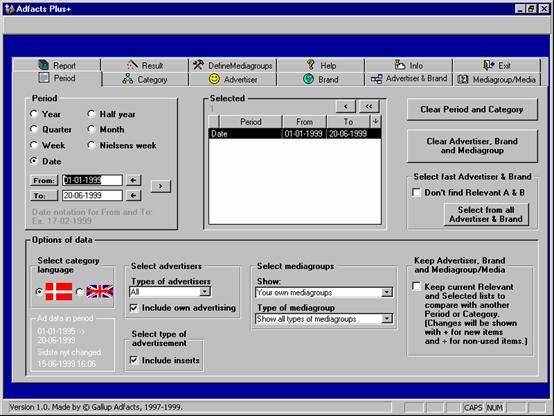Click the Mediagroup/Media icon
Image resolution: width=554 pixels, height=416 pixels.
463,79
